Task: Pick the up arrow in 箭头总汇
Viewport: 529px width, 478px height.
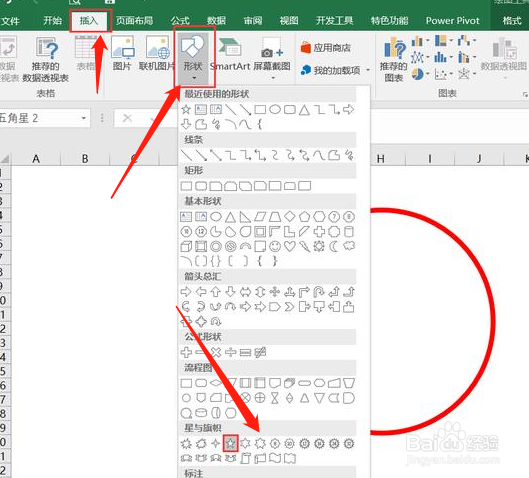Action: 216,291
